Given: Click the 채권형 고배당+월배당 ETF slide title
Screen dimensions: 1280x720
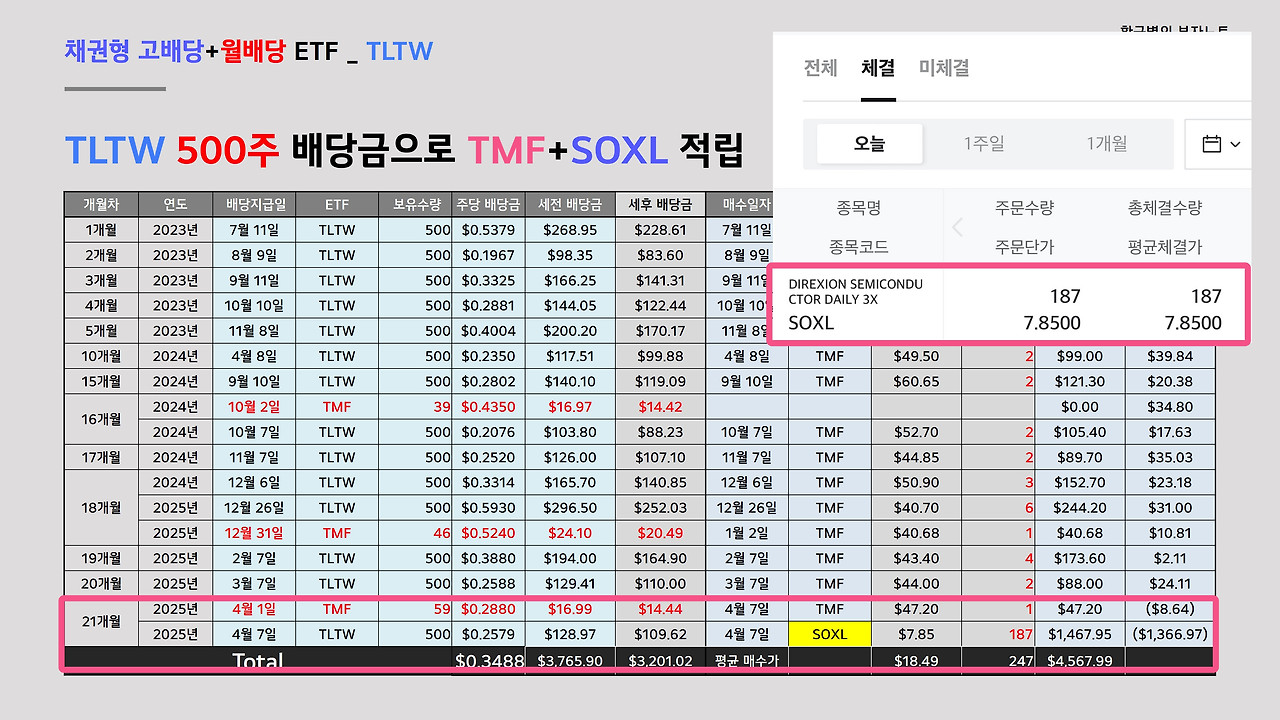Looking at the screenshot, I should (248, 50).
